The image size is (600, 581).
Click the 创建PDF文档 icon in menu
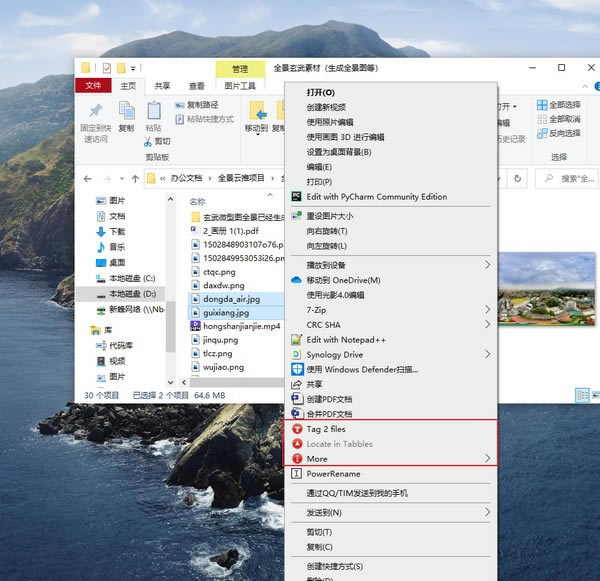click(x=296, y=399)
